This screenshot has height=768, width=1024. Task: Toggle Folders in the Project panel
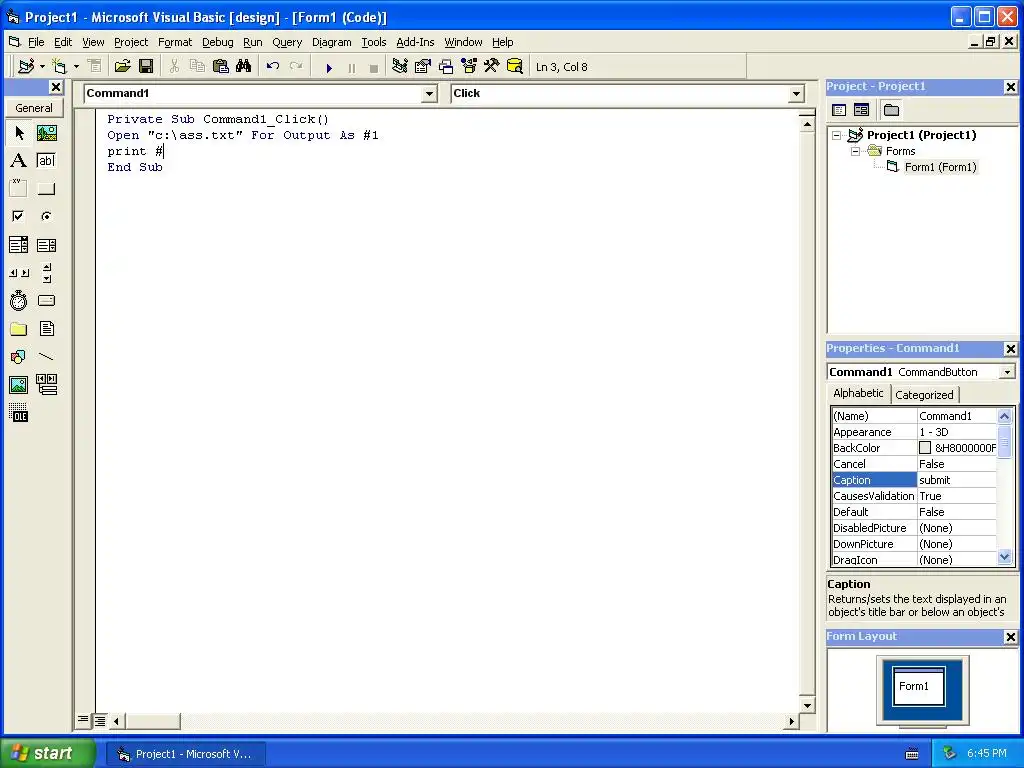coord(891,110)
